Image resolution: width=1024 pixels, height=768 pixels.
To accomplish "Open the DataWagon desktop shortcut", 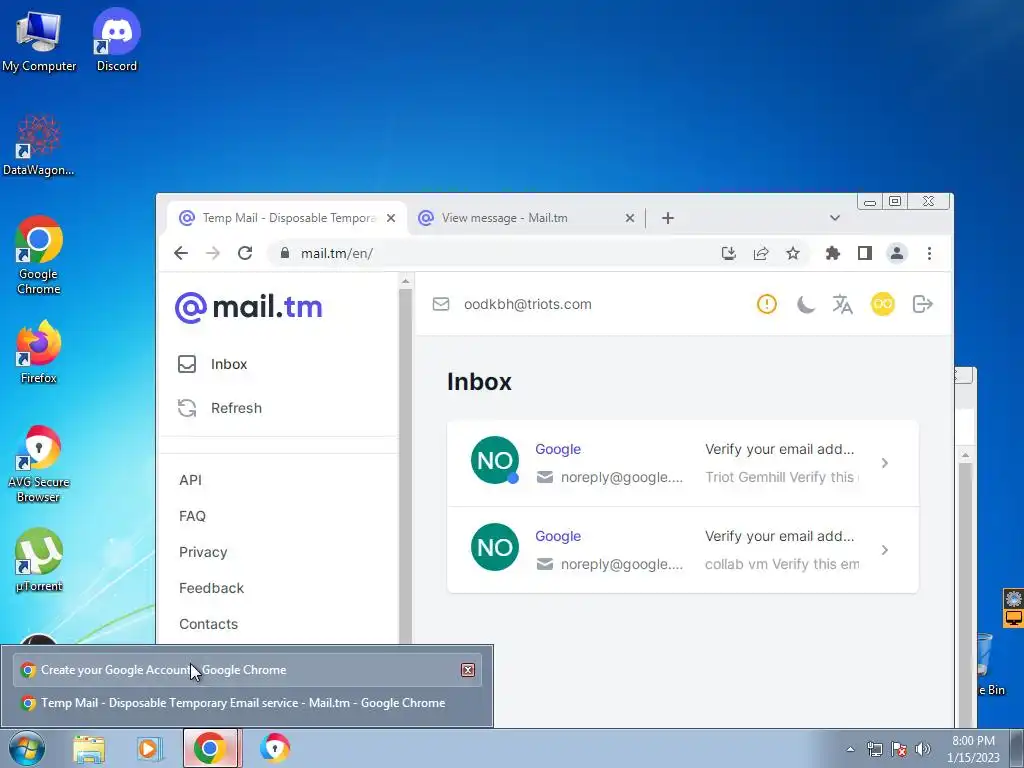I will pyautogui.click(x=39, y=145).
